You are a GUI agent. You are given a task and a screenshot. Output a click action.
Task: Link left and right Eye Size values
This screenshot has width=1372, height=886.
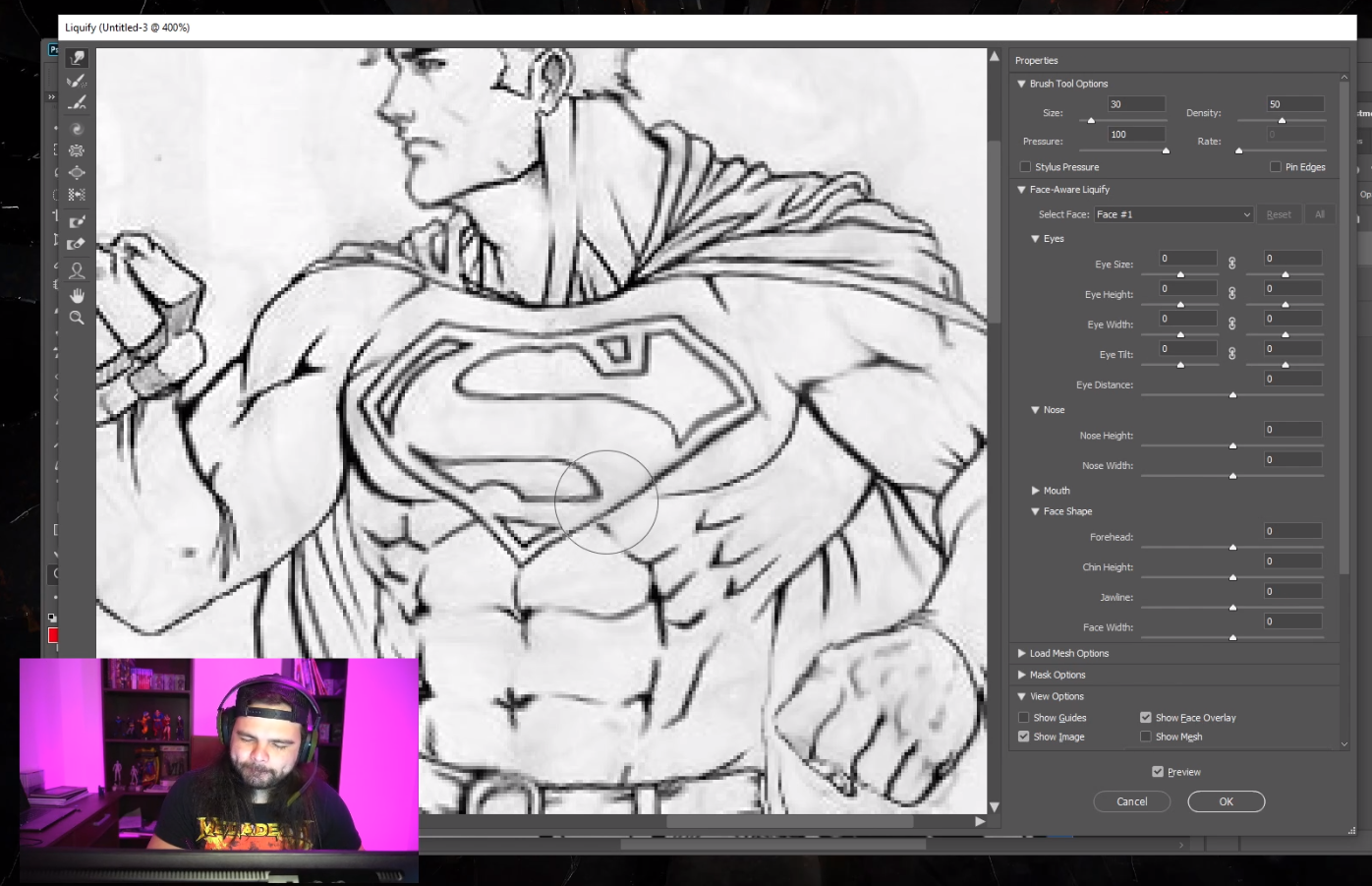click(x=1231, y=263)
